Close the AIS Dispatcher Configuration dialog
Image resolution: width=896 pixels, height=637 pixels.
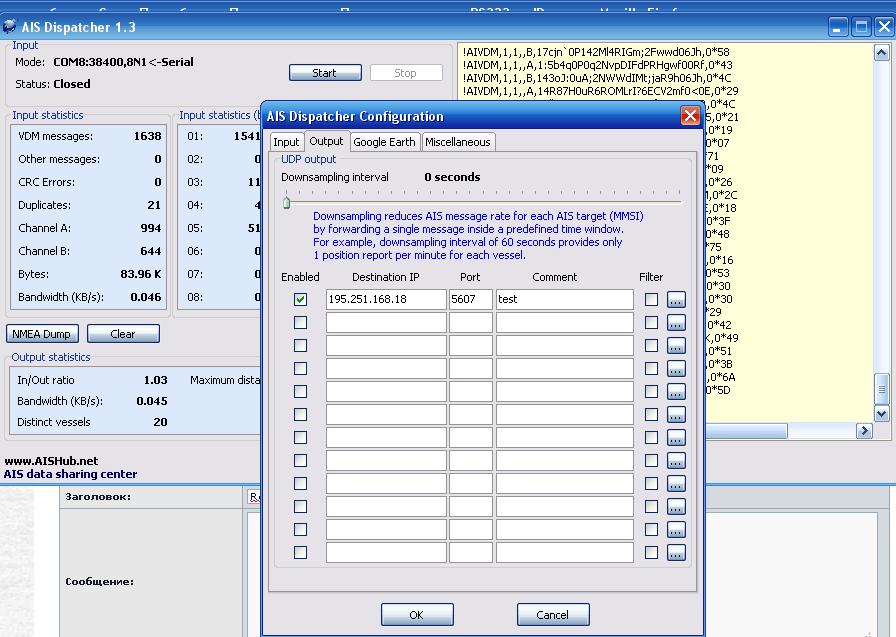click(x=690, y=116)
